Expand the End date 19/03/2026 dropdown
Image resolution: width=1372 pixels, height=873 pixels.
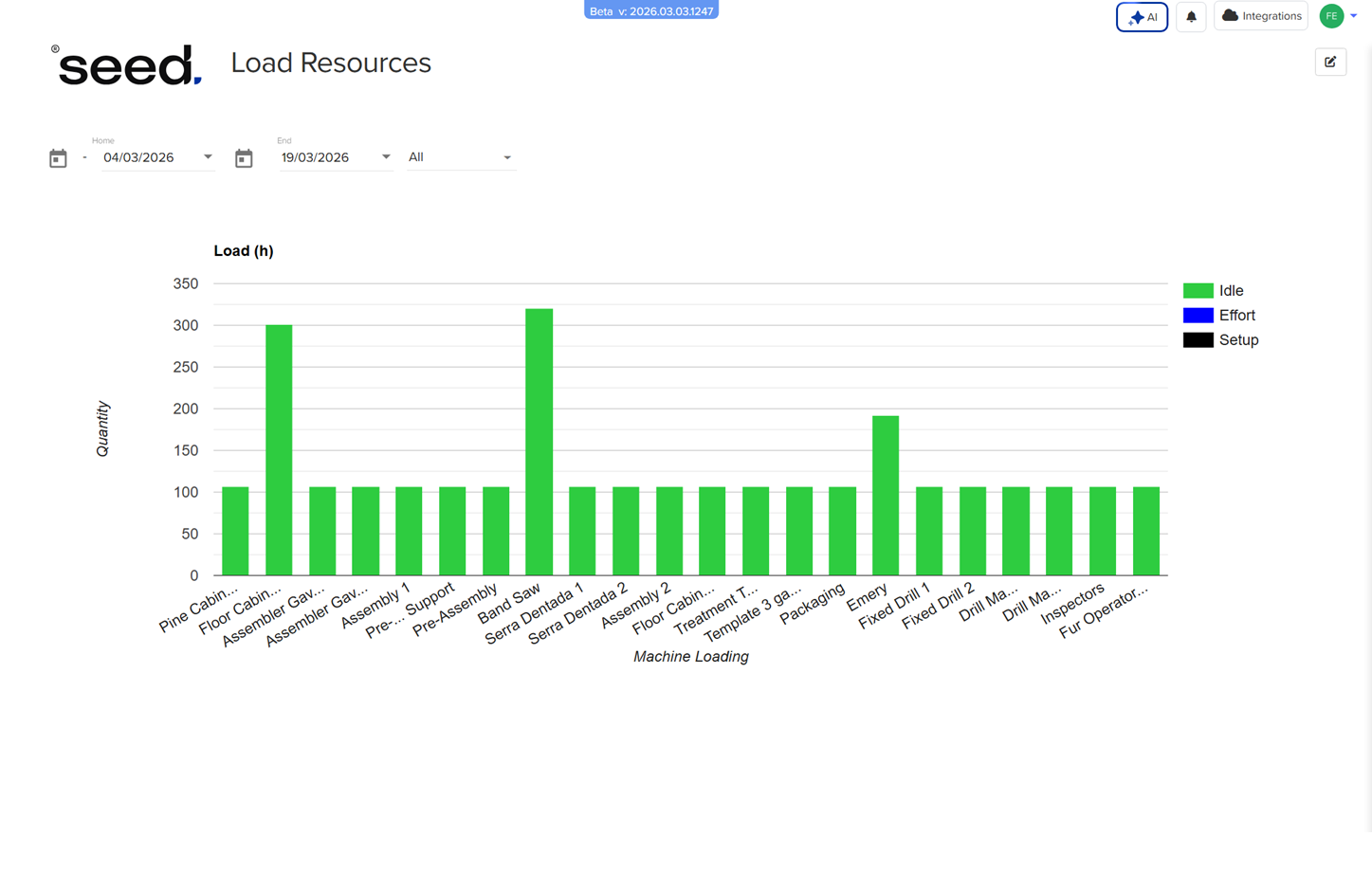click(386, 157)
